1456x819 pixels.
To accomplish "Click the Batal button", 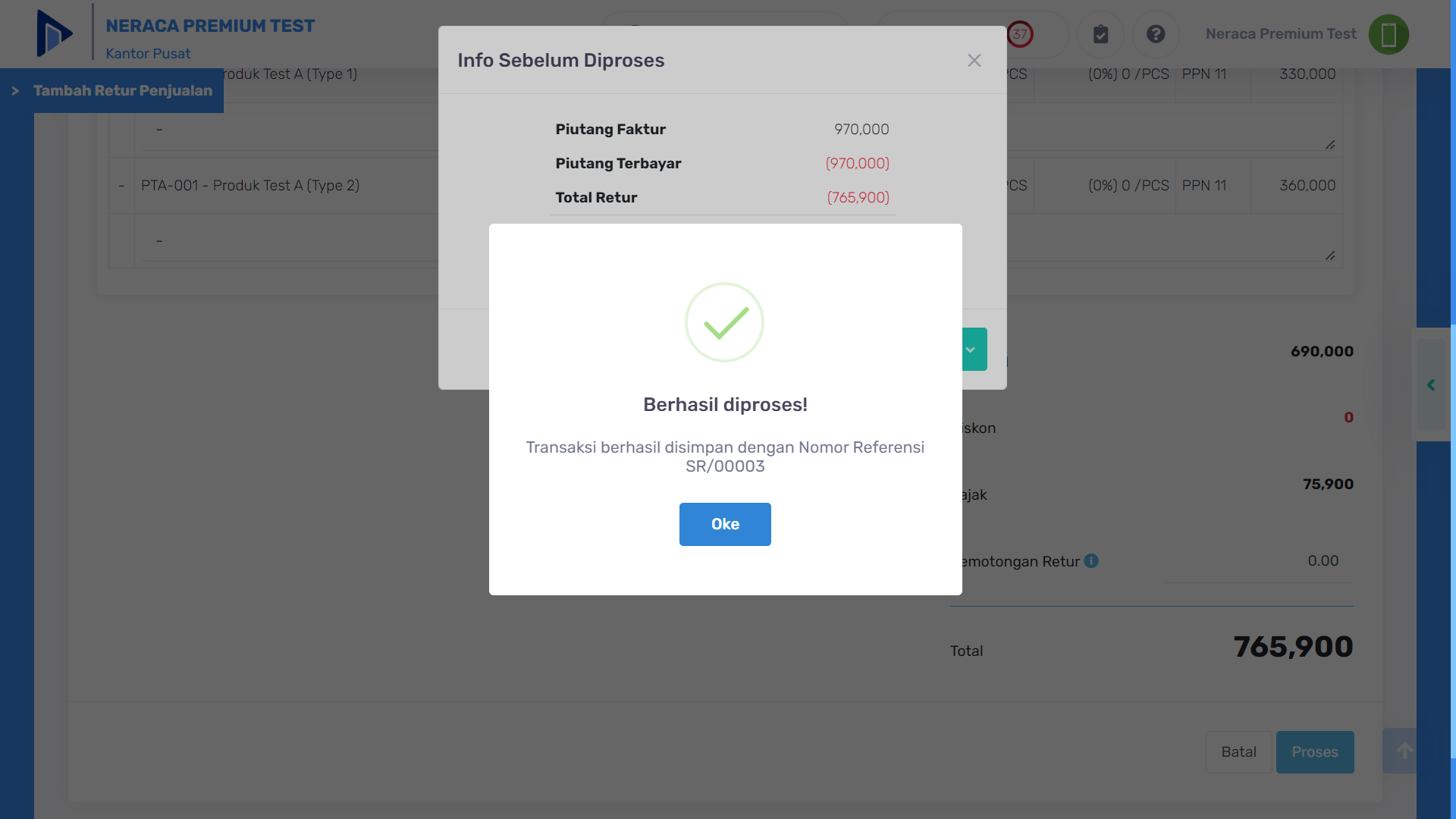I will [x=1238, y=752].
